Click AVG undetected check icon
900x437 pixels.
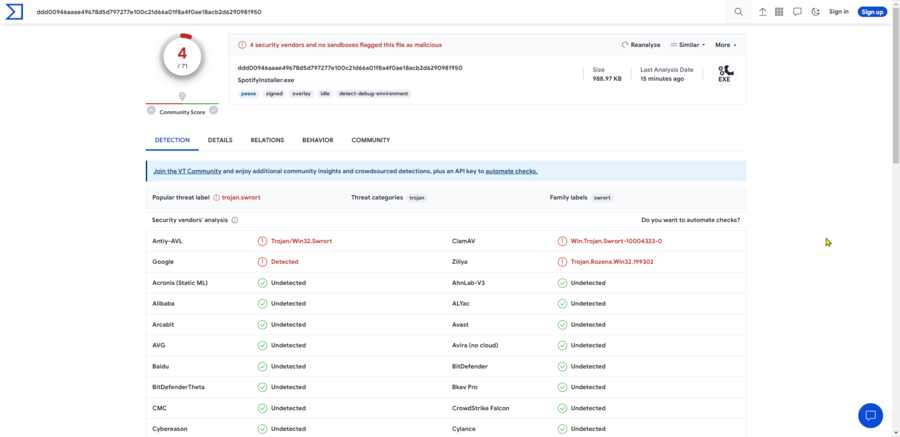click(262, 346)
